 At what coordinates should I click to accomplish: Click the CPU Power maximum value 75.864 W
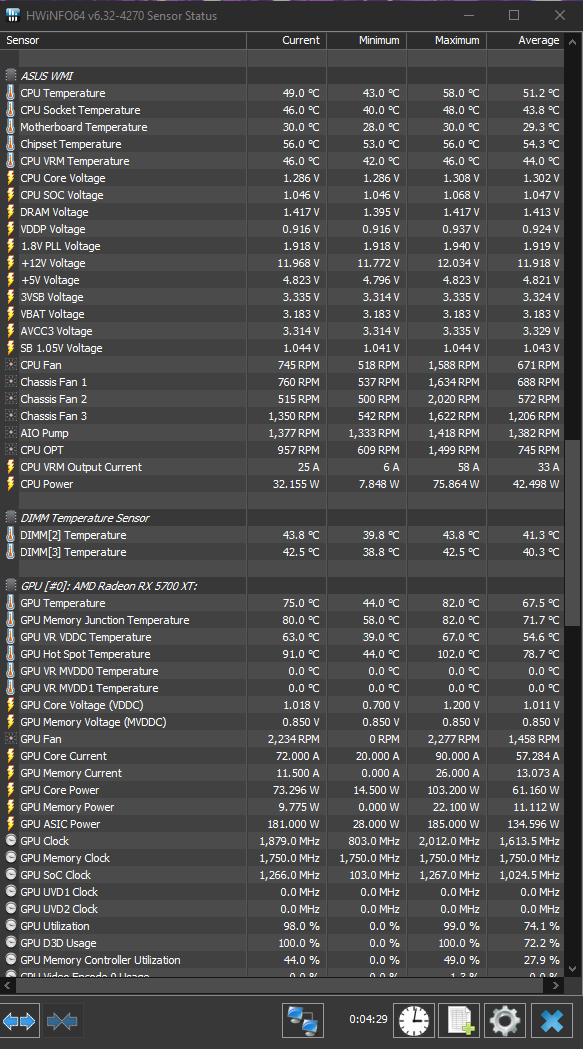click(456, 484)
